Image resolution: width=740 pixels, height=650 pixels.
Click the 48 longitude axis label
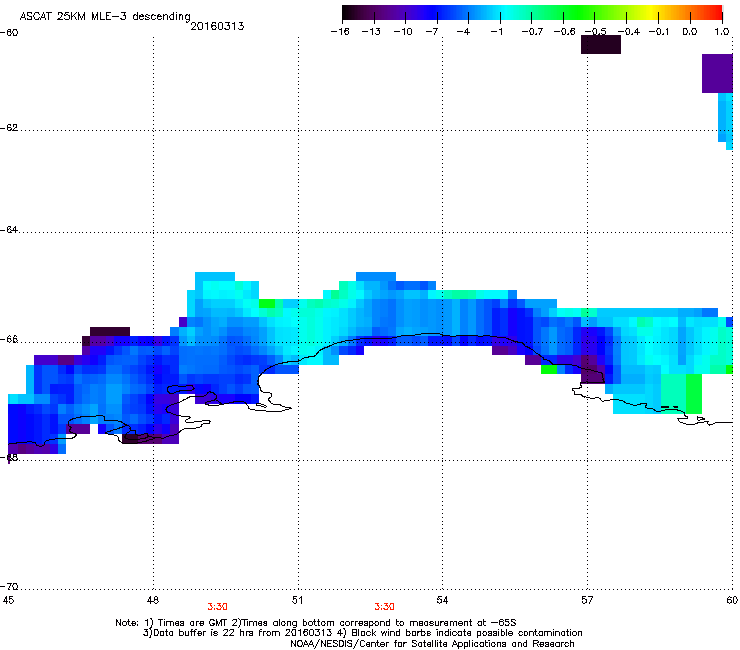pyautogui.click(x=152, y=600)
